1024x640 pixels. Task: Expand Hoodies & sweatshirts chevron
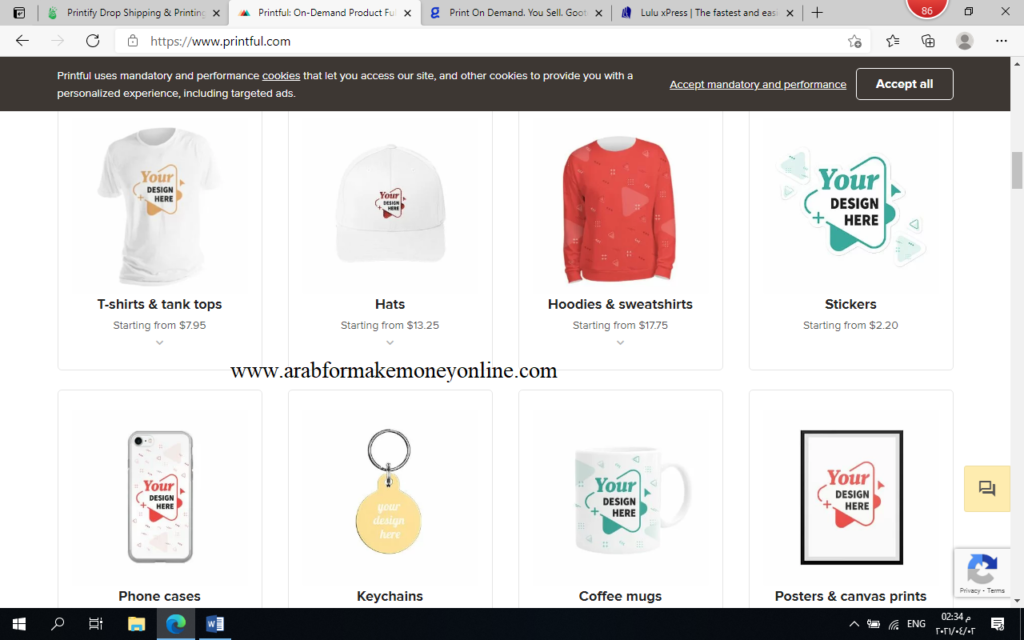click(x=620, y=342)
